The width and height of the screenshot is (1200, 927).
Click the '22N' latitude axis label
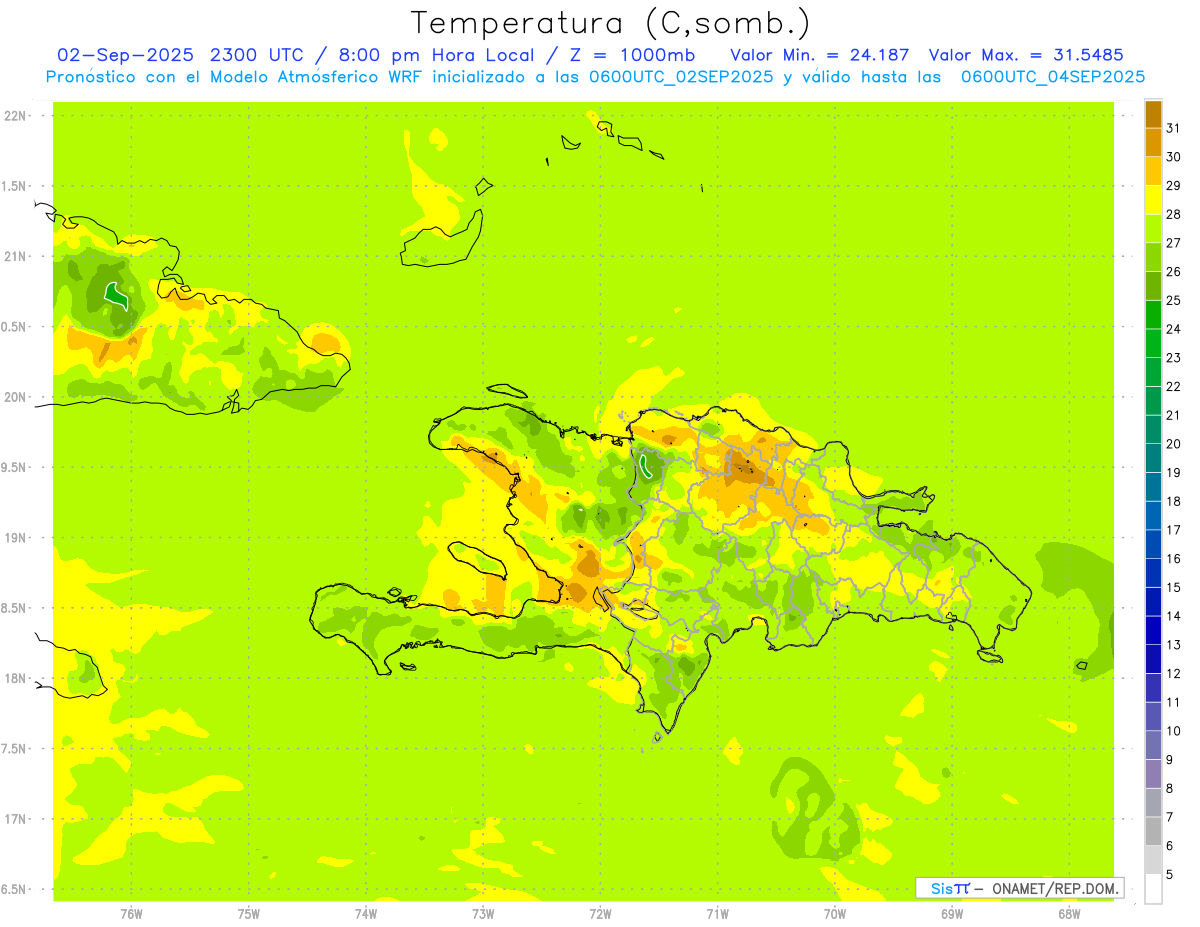coord(15,116)
